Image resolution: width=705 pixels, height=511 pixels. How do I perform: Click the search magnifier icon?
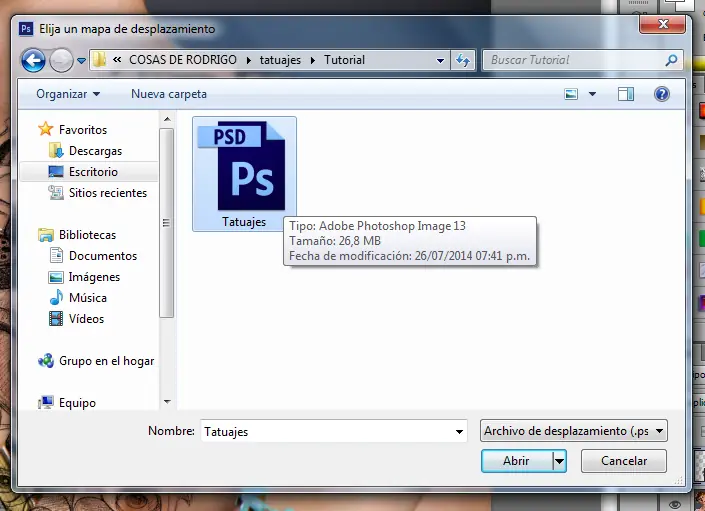coord(671,60)
